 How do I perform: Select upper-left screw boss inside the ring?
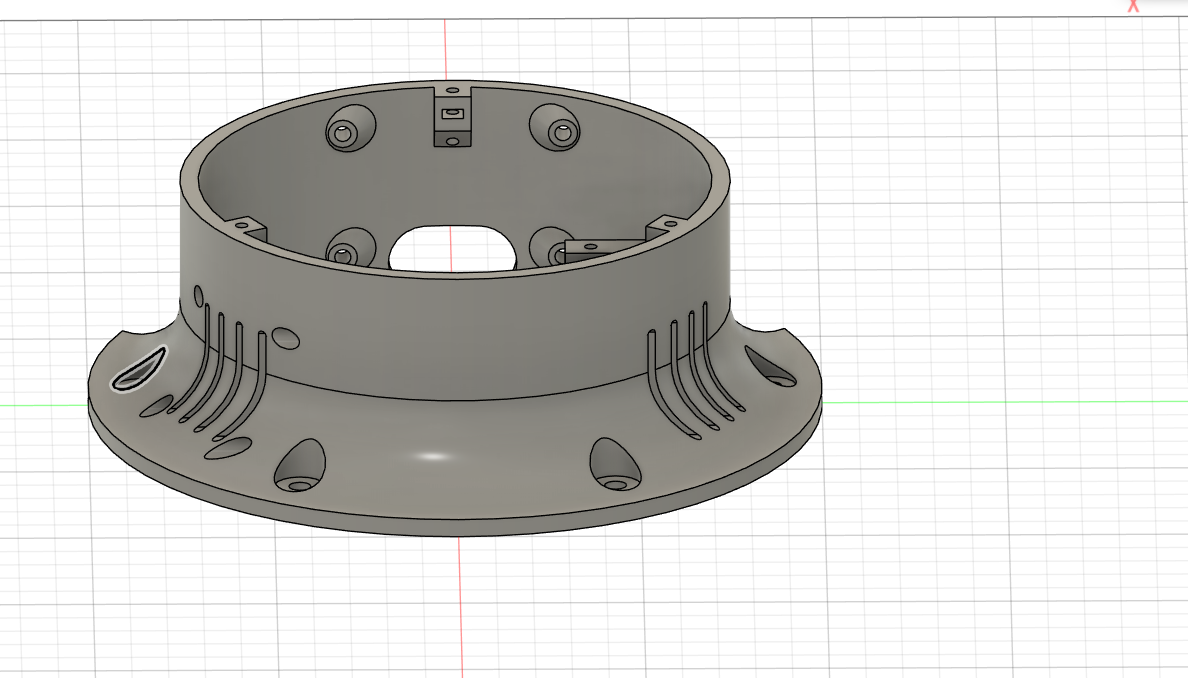point(350,128)
